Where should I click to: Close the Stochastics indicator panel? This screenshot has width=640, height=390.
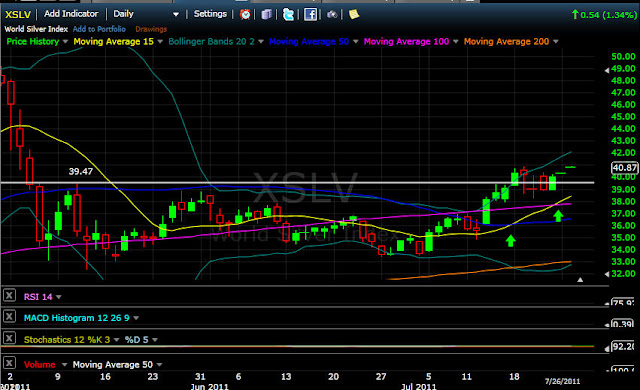9,338
